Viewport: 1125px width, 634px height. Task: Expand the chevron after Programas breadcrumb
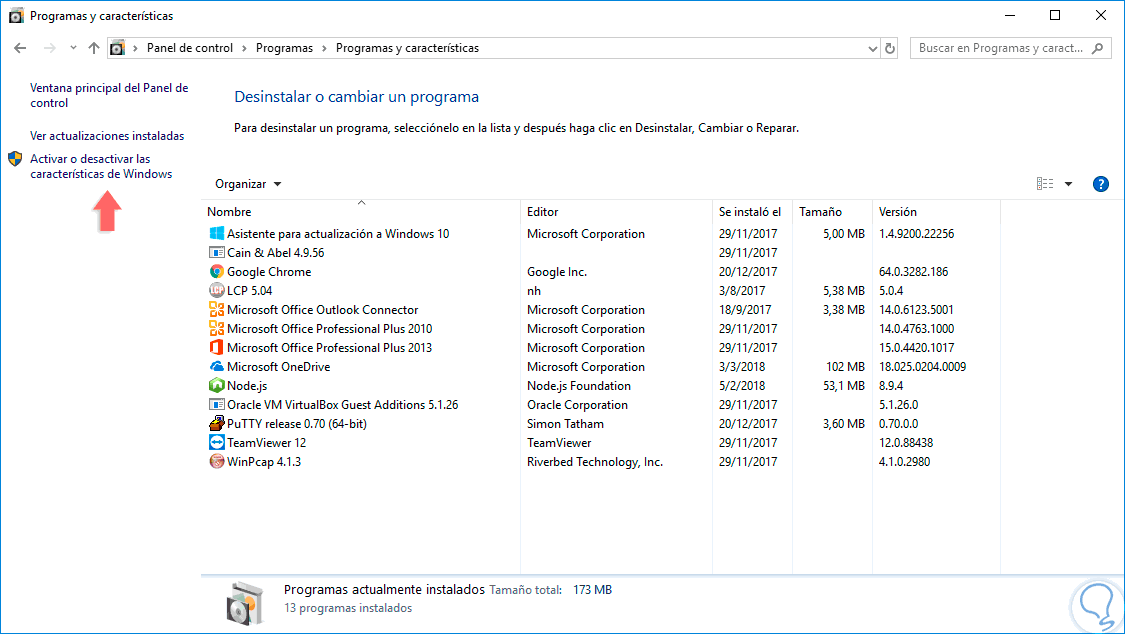[x=324, y=48]
